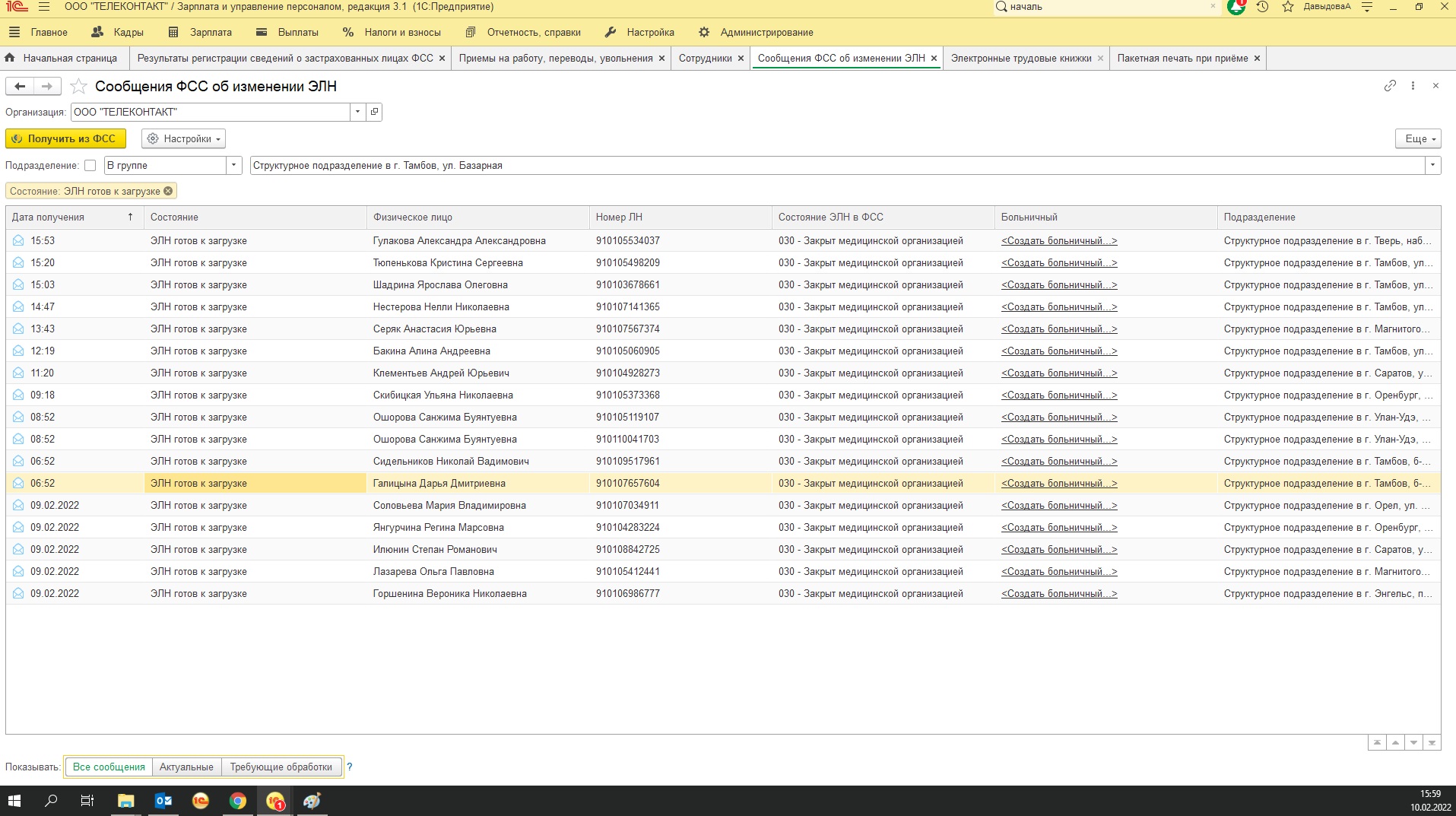Click help question mark near Показывать
Screen dimensions: 1456x816
point(350,767)
